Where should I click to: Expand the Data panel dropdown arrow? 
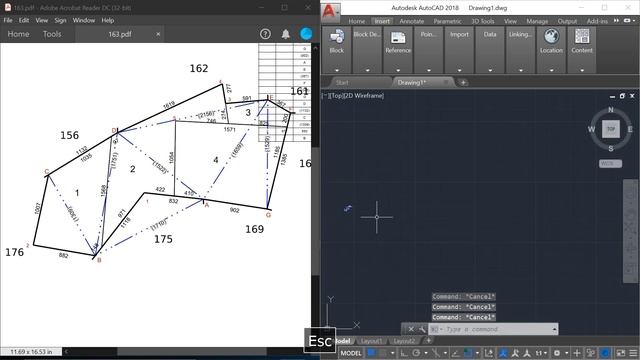pos(490,70)
